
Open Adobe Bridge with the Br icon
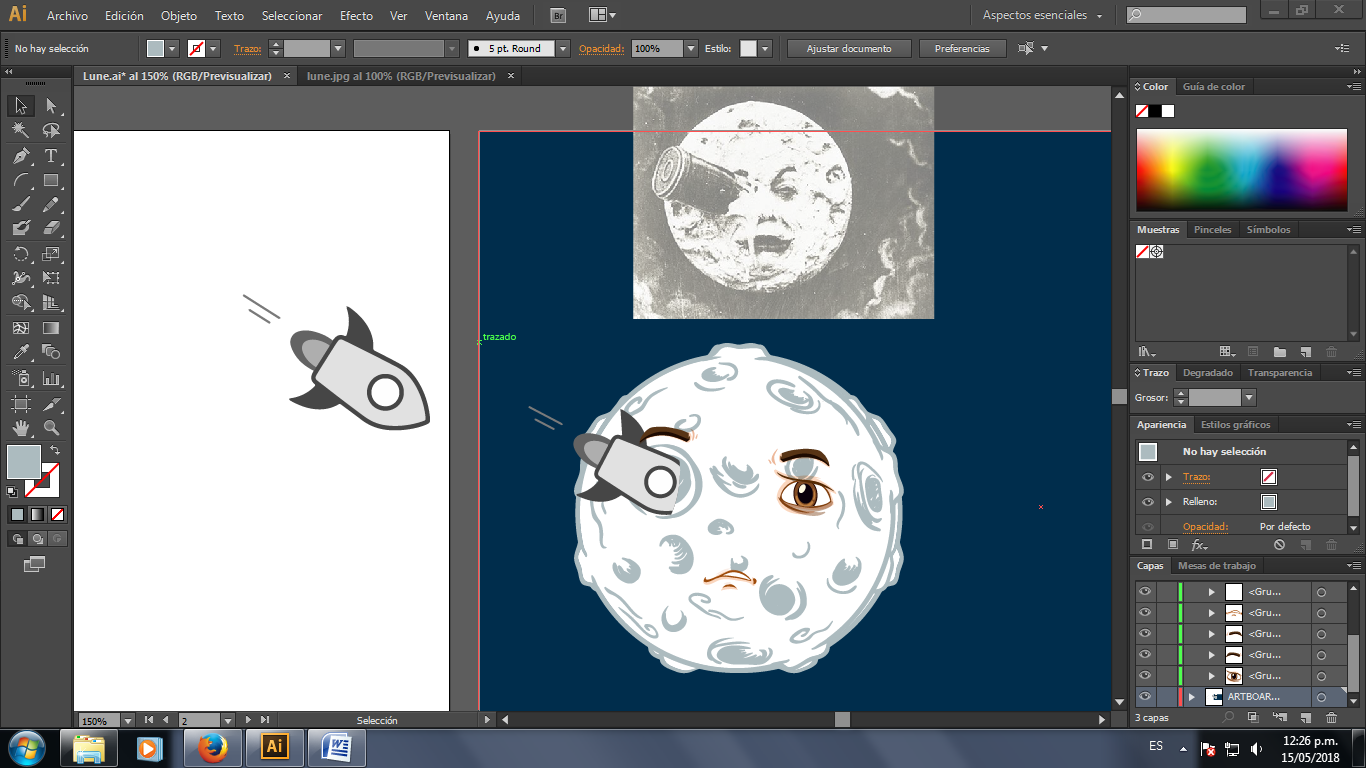[x=558, y=16]
